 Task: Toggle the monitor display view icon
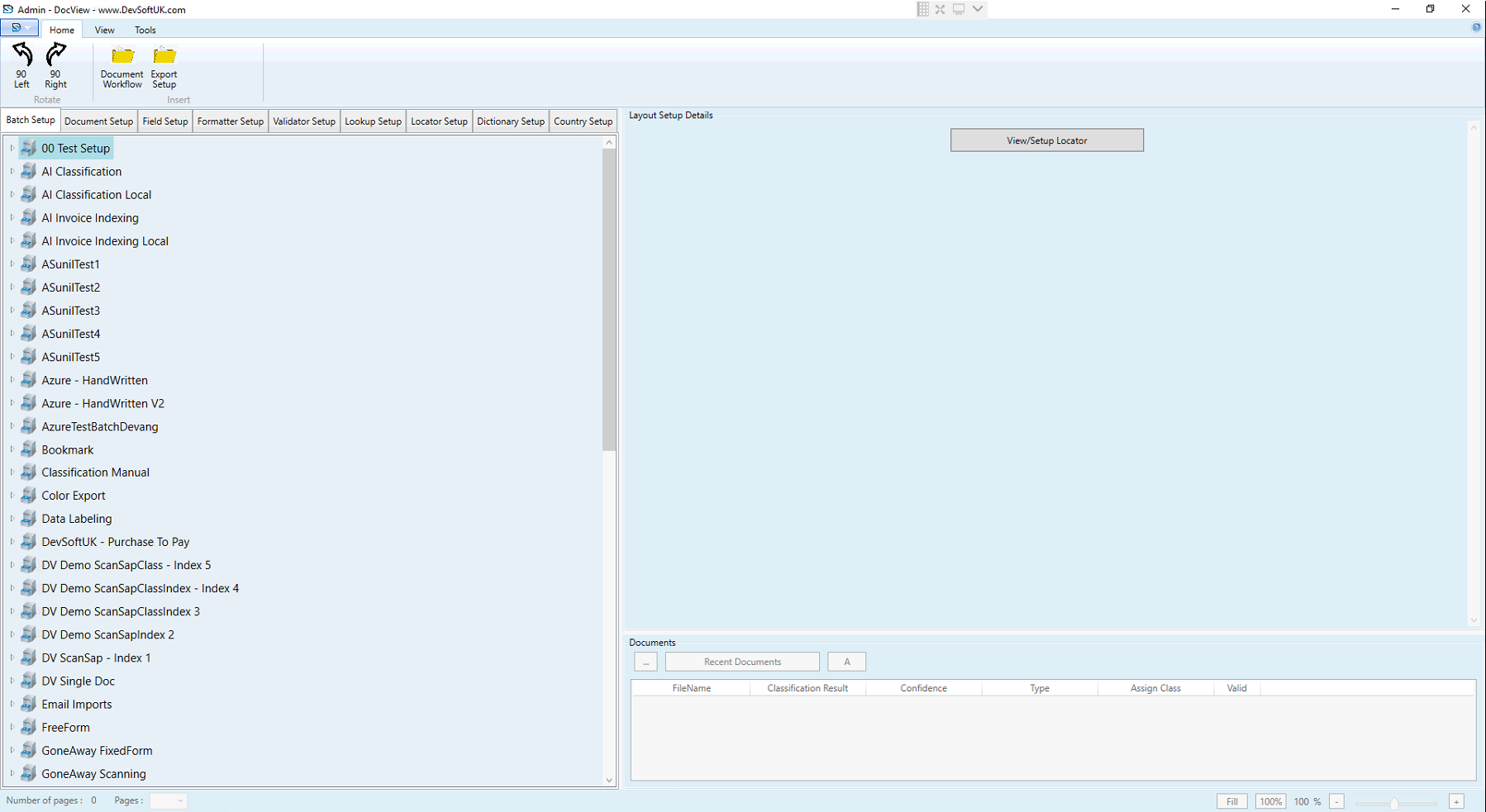958,9
